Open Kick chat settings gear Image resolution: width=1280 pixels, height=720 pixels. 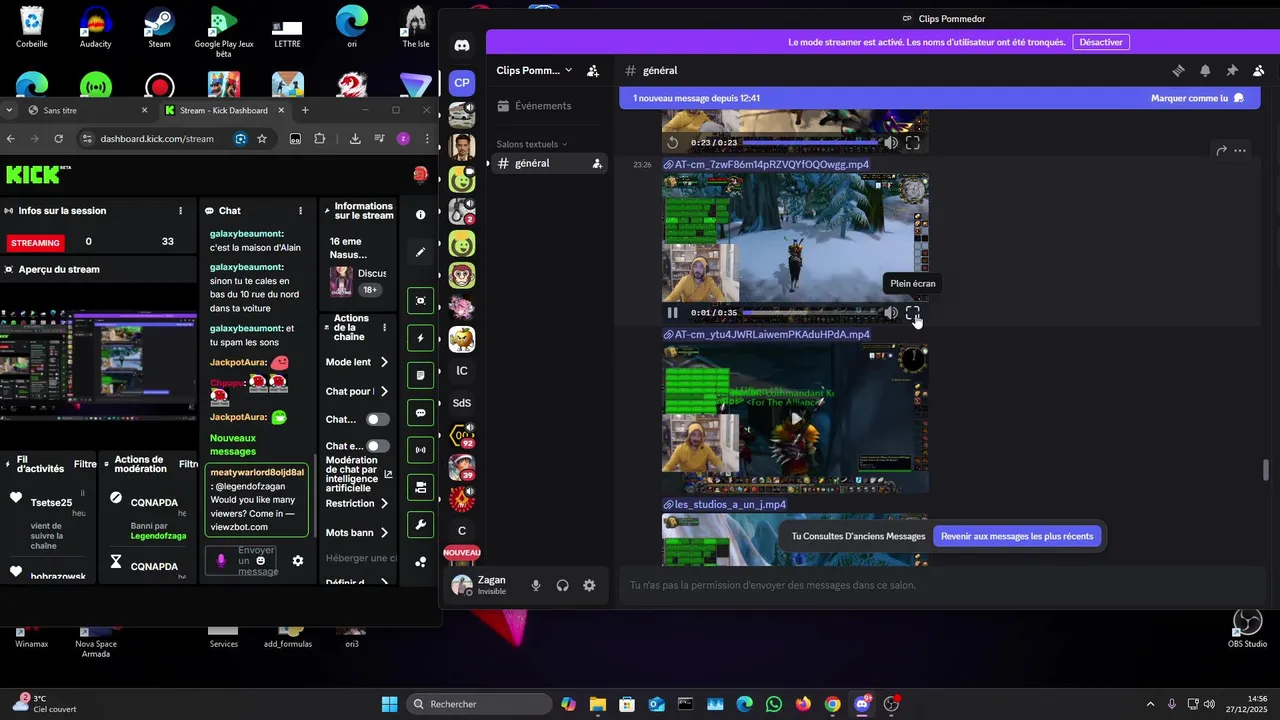[x=297, y=561]
